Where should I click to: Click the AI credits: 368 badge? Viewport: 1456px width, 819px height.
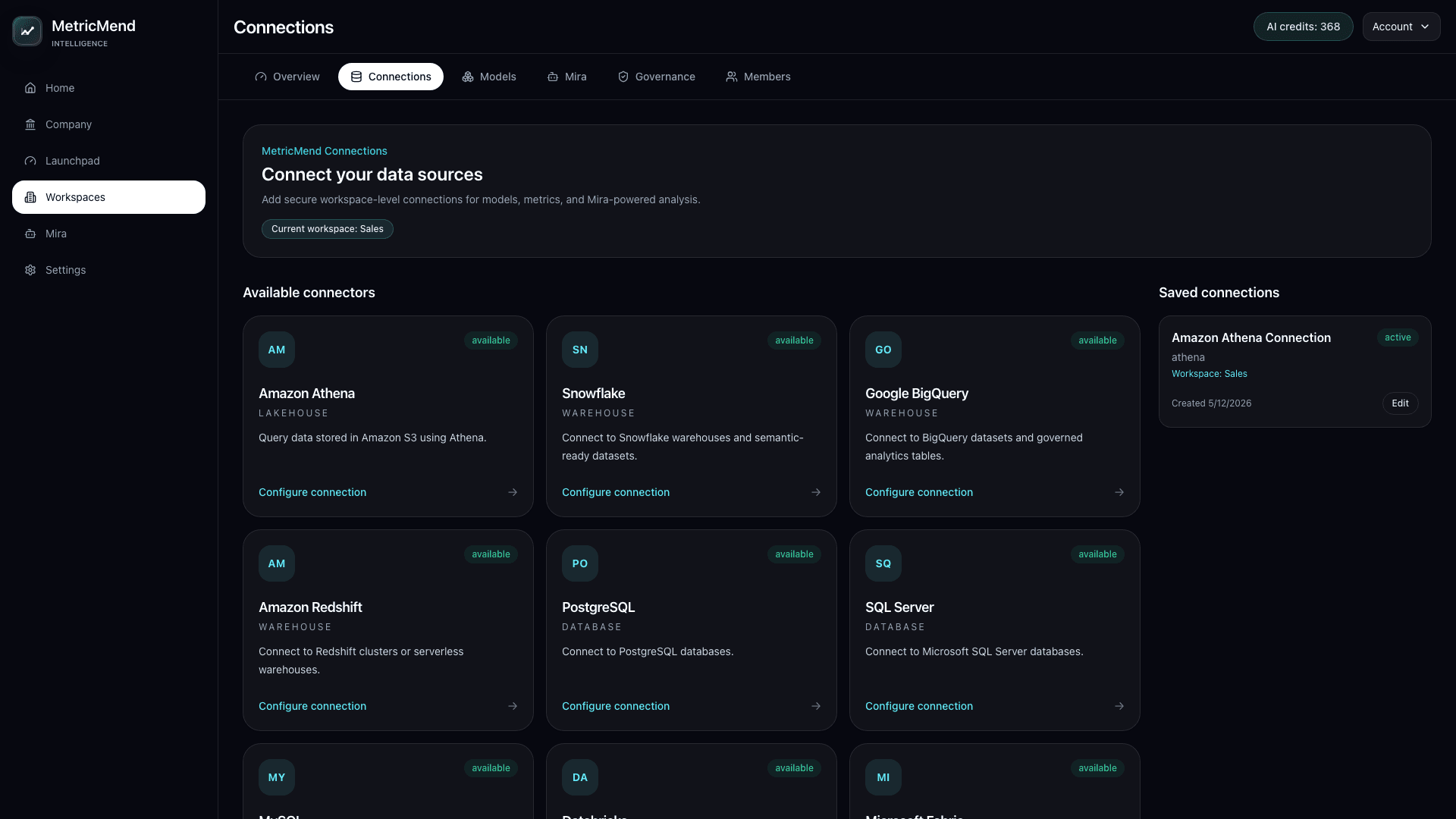[1303, 27]
